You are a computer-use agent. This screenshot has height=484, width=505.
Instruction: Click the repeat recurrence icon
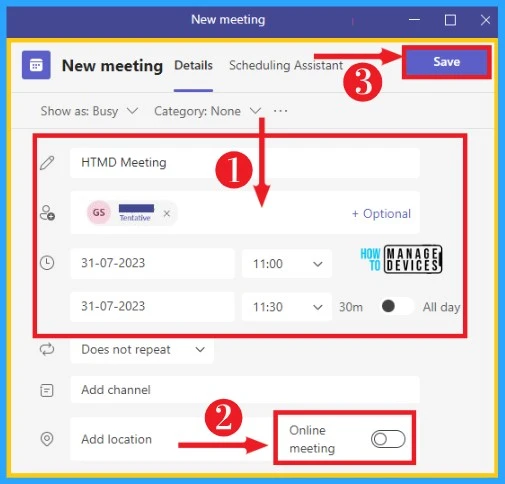pos(47,349)
